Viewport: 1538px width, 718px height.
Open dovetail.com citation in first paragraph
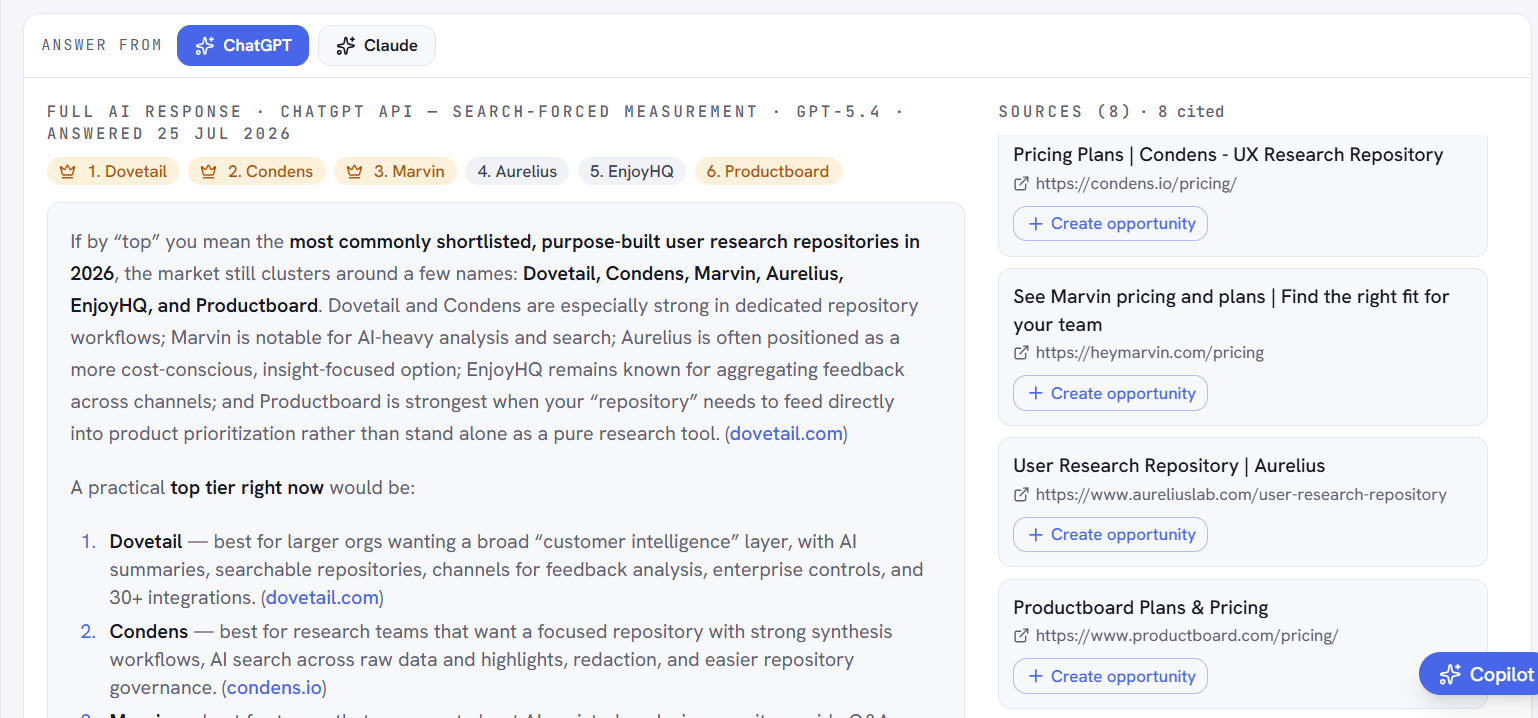coord(788,434)
